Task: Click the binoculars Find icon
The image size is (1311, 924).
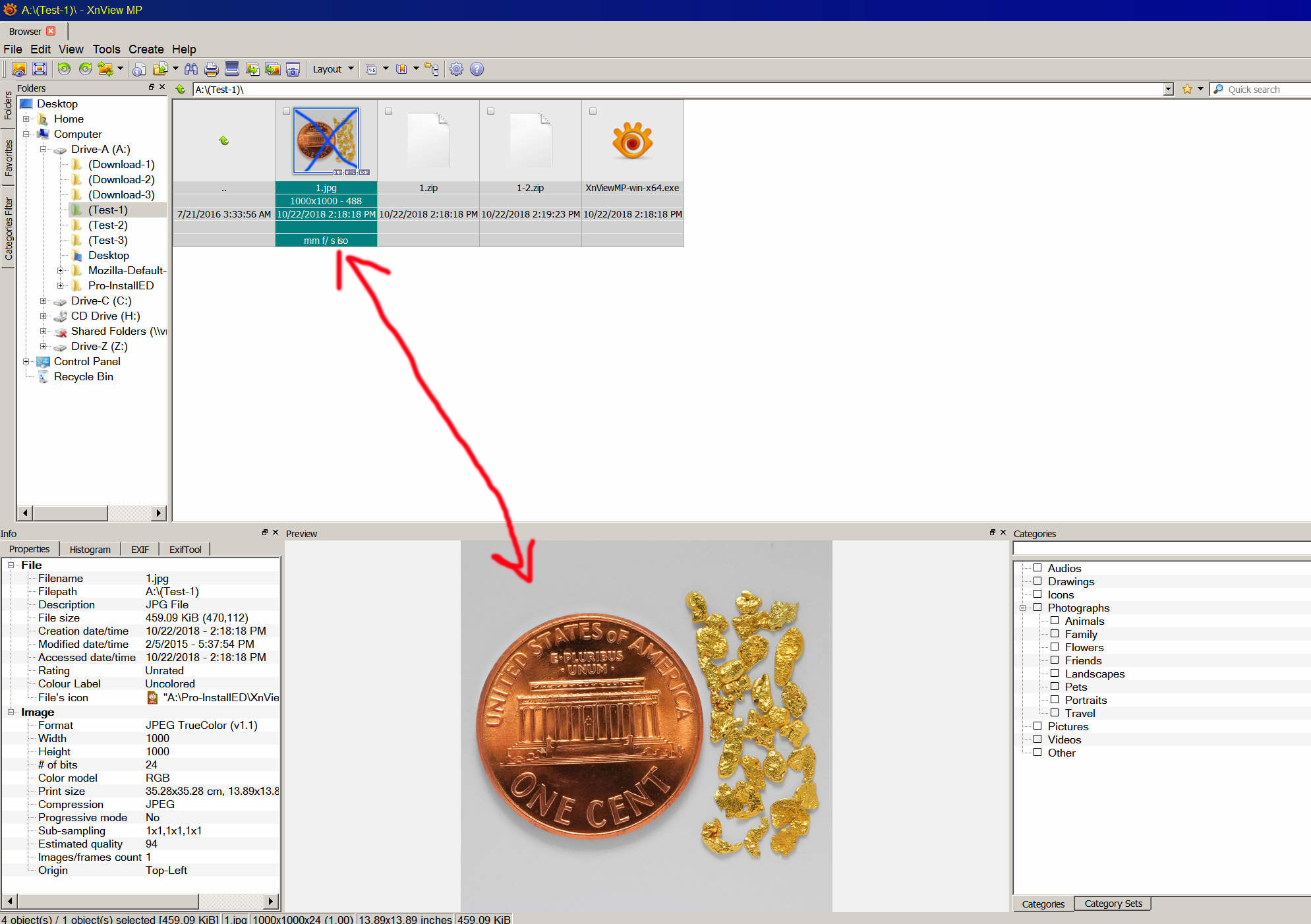Action: [191, 69]
